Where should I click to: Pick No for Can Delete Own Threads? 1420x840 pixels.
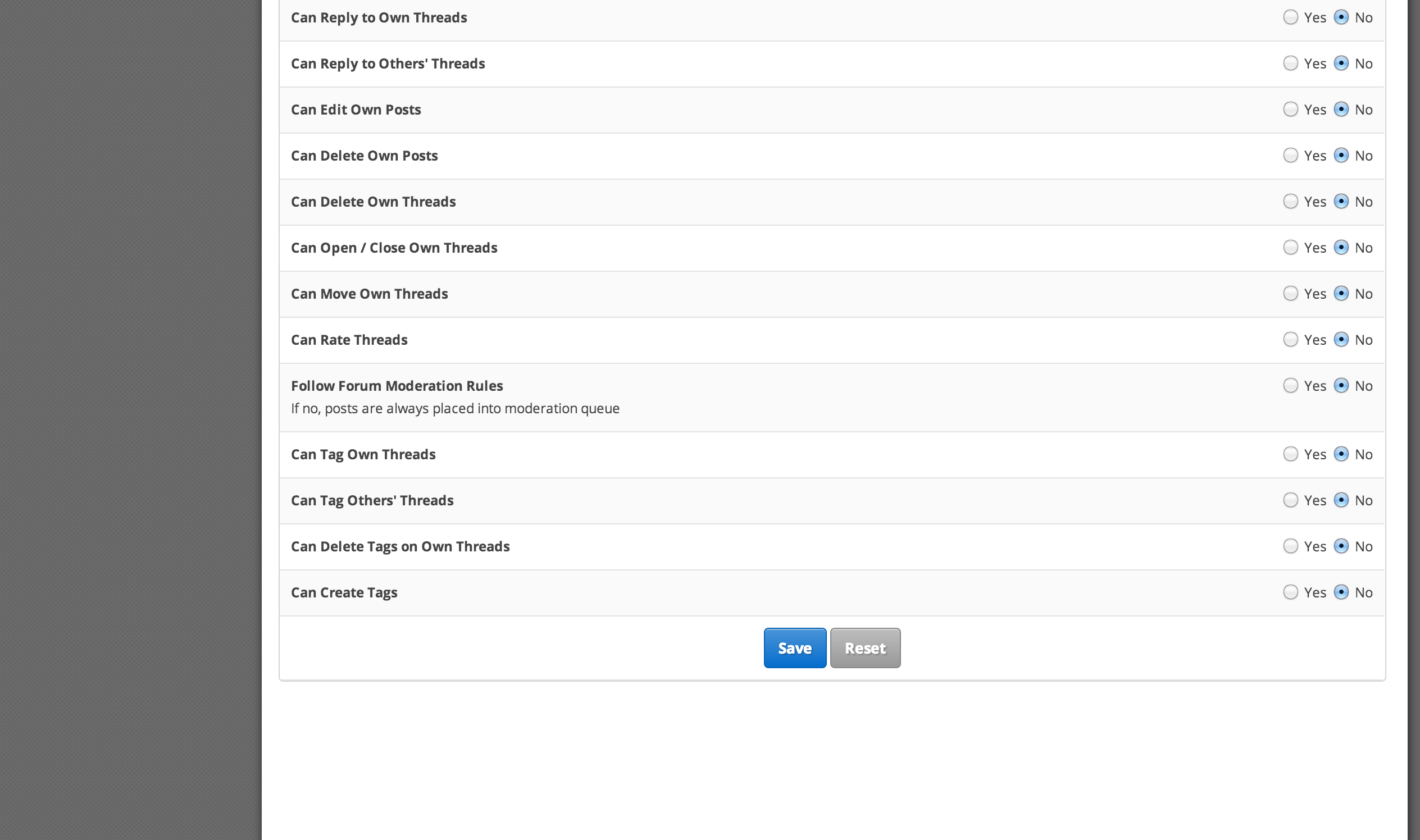[1341, 201]
